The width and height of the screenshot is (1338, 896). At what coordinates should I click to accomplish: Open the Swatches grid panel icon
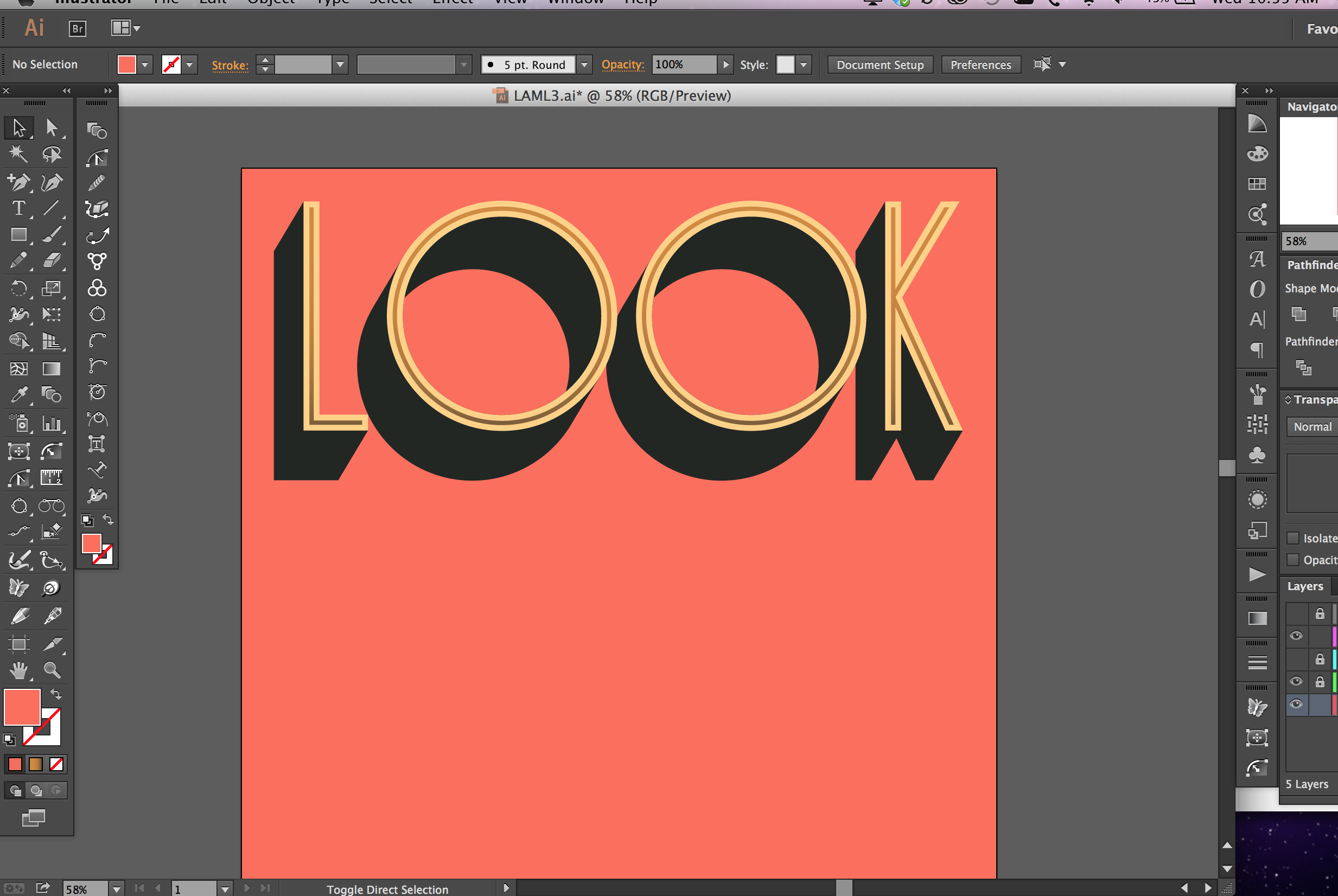point(1257,184)
